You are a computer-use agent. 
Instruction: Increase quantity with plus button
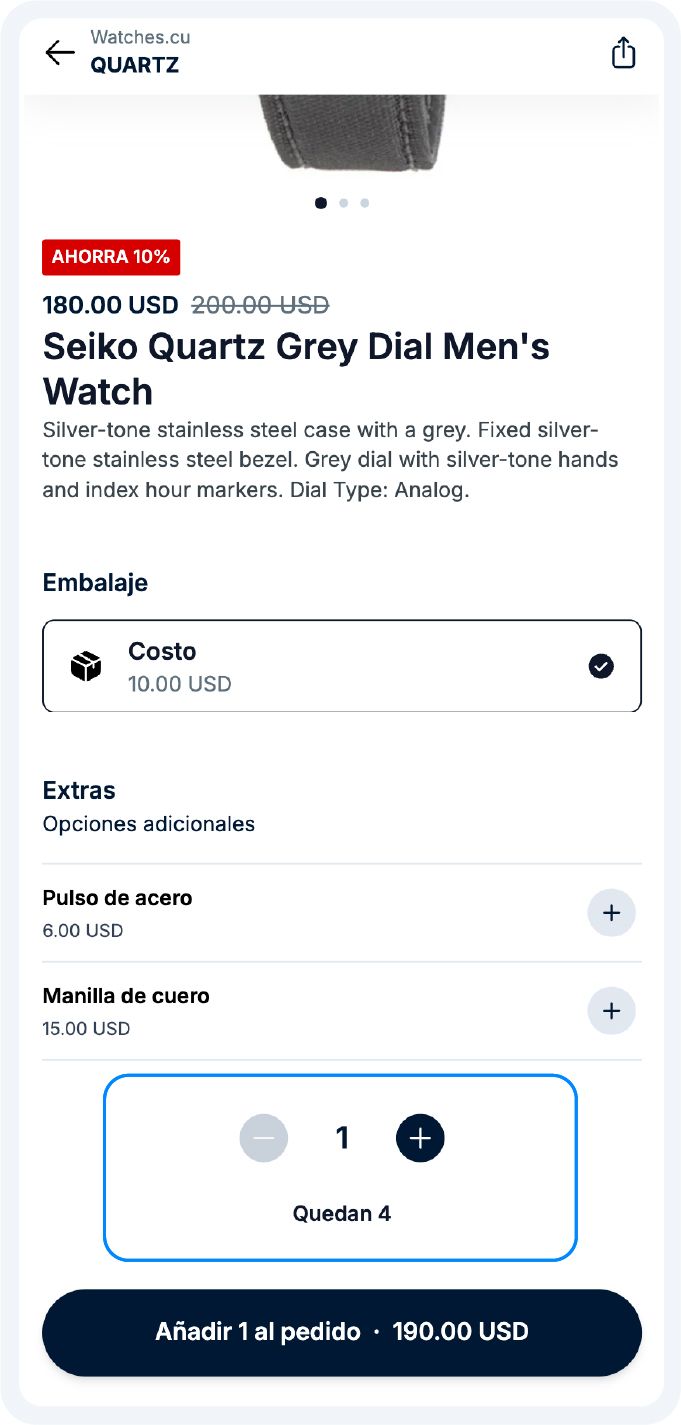pos(420,1138)
